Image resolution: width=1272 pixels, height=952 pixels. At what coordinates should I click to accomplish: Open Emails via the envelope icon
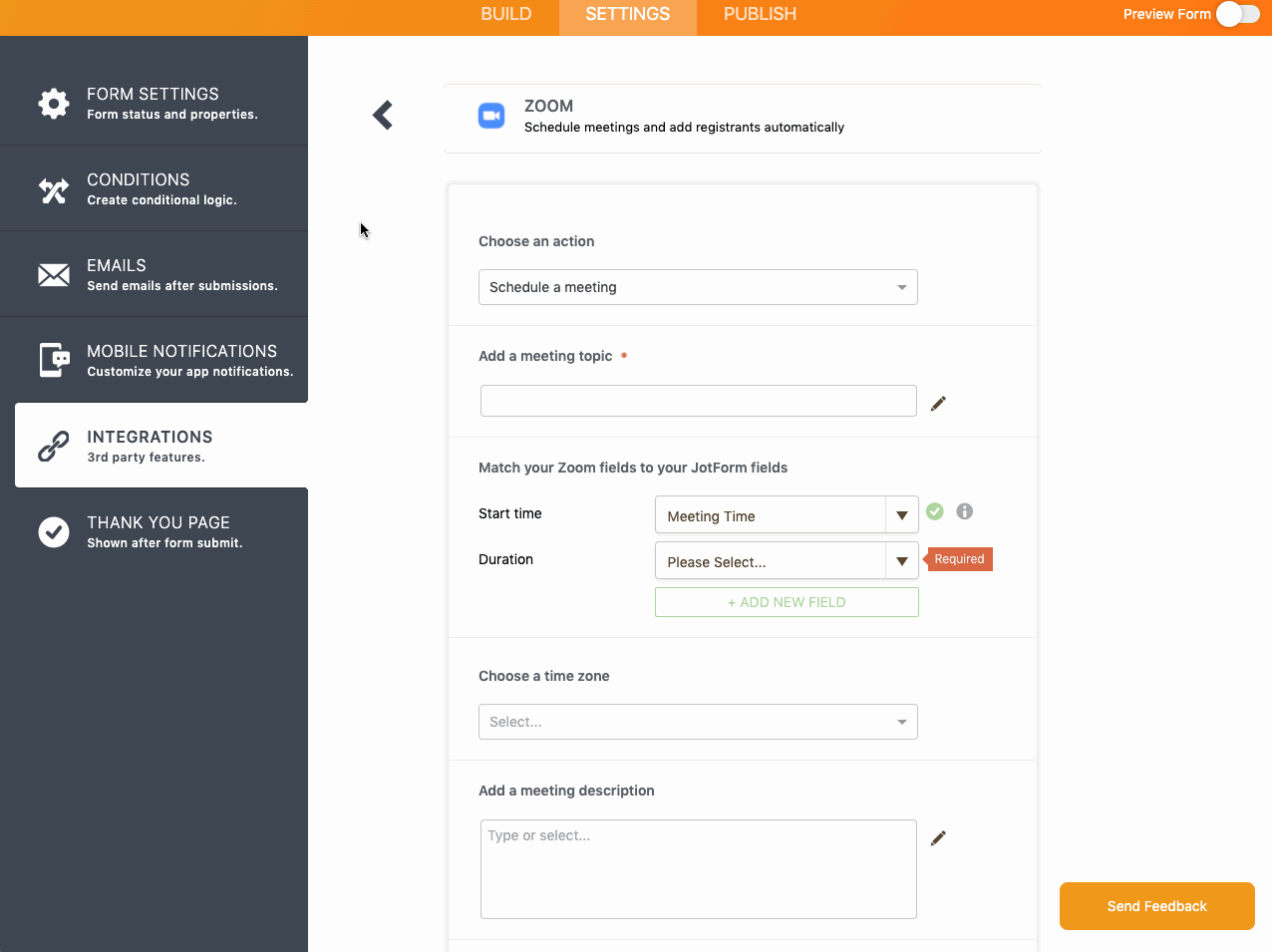54,274
